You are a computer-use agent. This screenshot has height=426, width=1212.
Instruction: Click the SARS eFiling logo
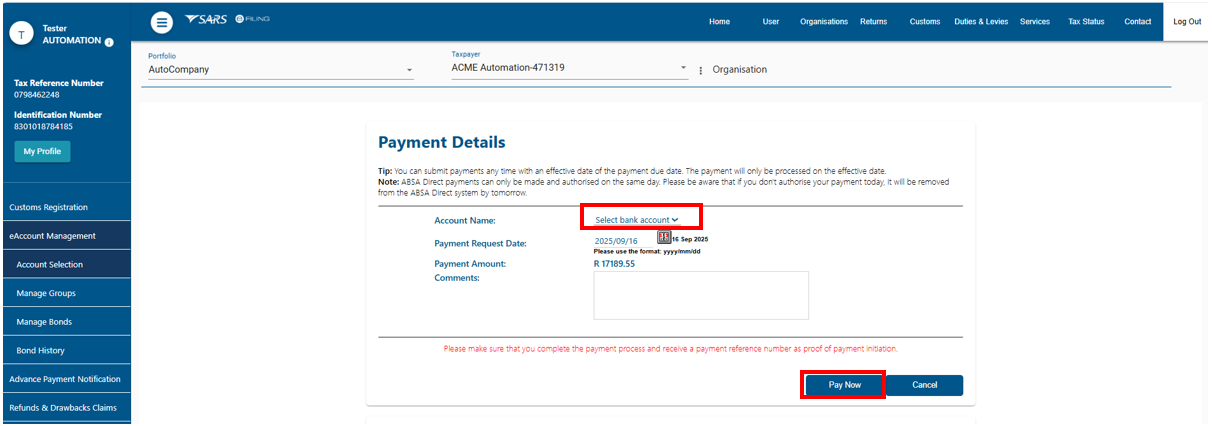click(226, 20)
